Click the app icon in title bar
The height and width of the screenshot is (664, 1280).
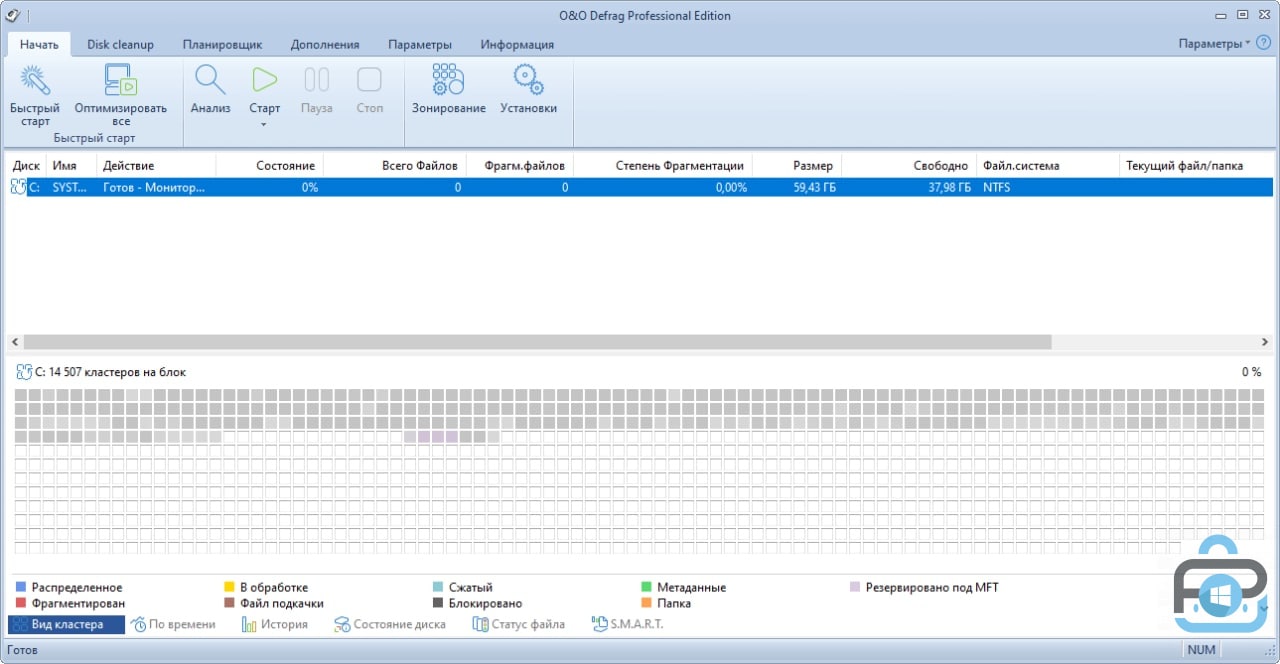coord(12,15)
